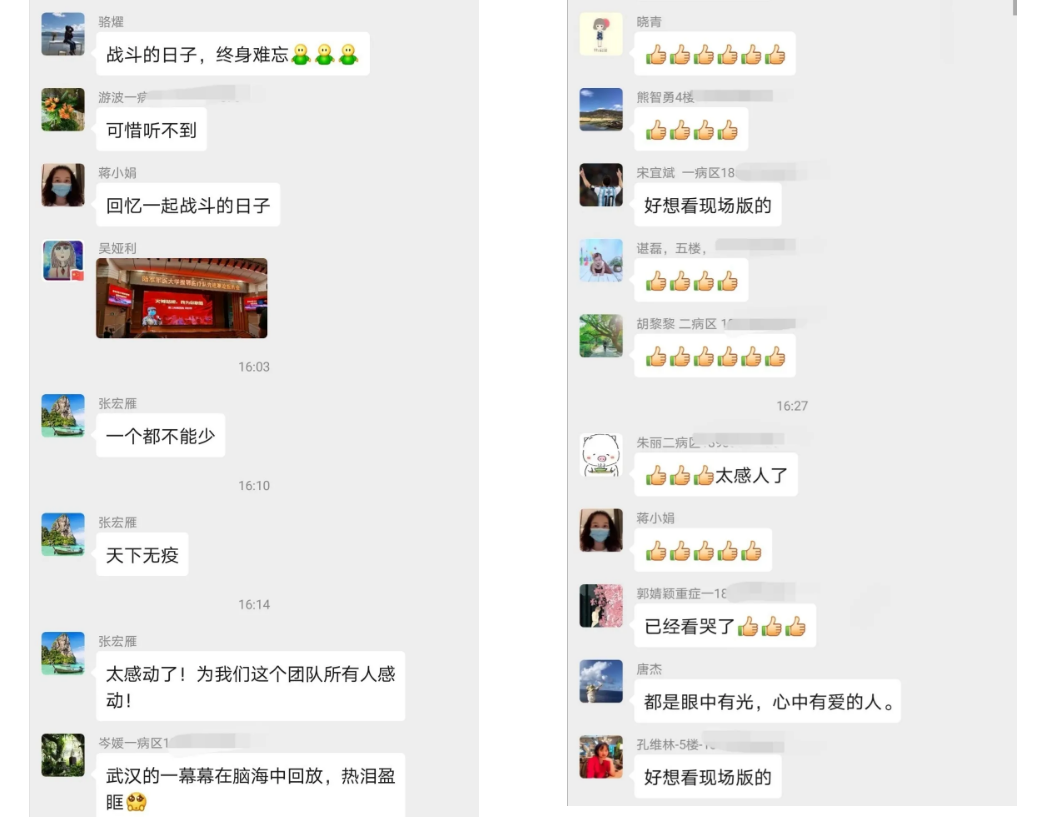Open 岑媛's forest avatar
This screenshot has width=1045, height=818.
click(63, 755)
